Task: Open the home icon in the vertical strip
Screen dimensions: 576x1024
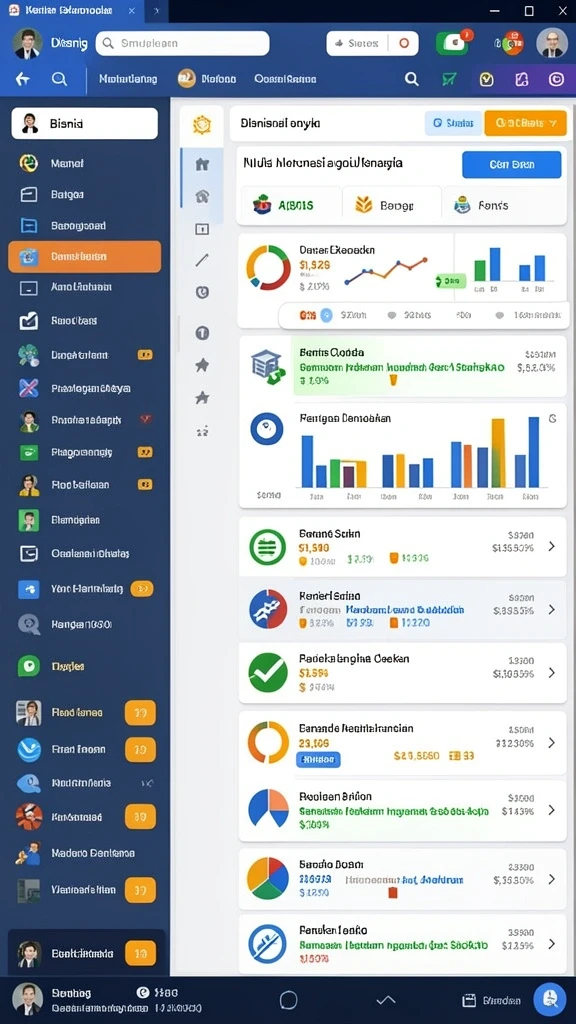Action: tap(202, 164)
